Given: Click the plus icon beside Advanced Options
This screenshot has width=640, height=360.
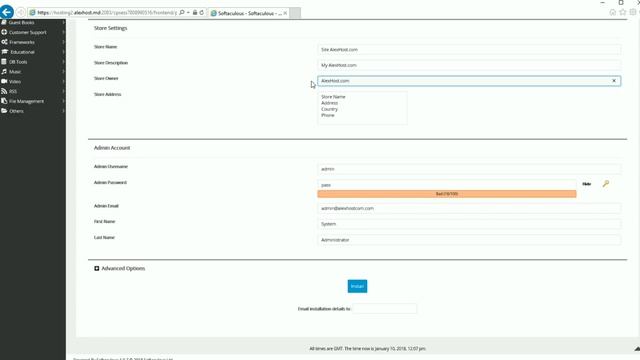Looking at the screenshot, I should point(97,268).
